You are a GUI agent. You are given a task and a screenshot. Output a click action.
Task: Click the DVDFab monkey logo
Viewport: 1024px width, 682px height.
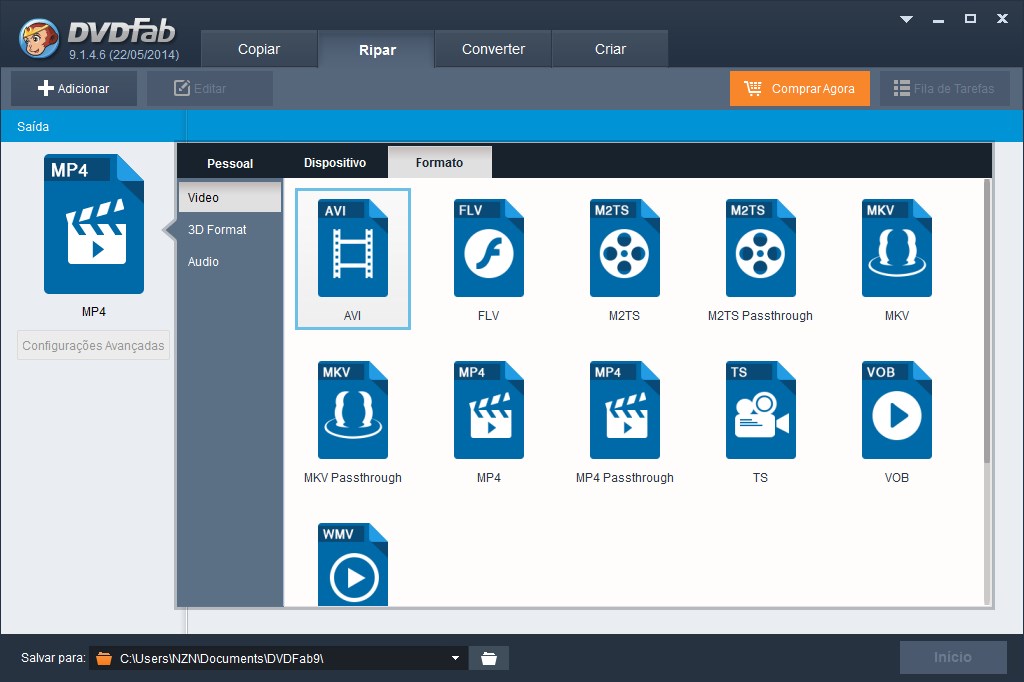(39, 37)
